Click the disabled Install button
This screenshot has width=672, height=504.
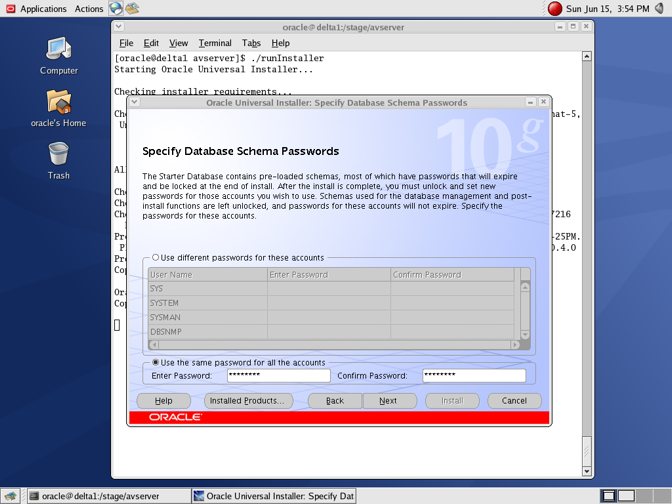tap(452, 401)
